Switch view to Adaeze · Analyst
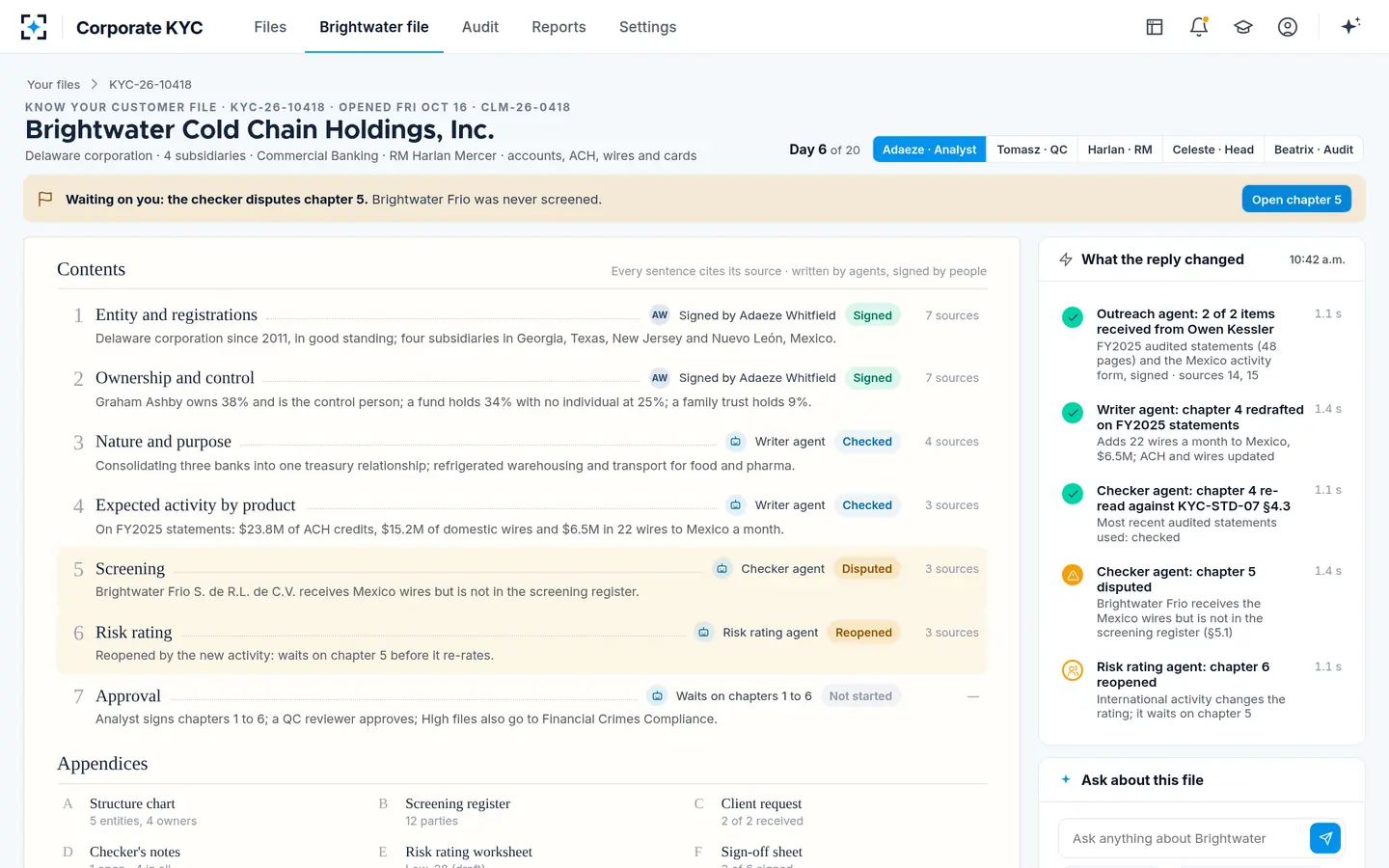Screen dimensions: 1389x868 929,149
